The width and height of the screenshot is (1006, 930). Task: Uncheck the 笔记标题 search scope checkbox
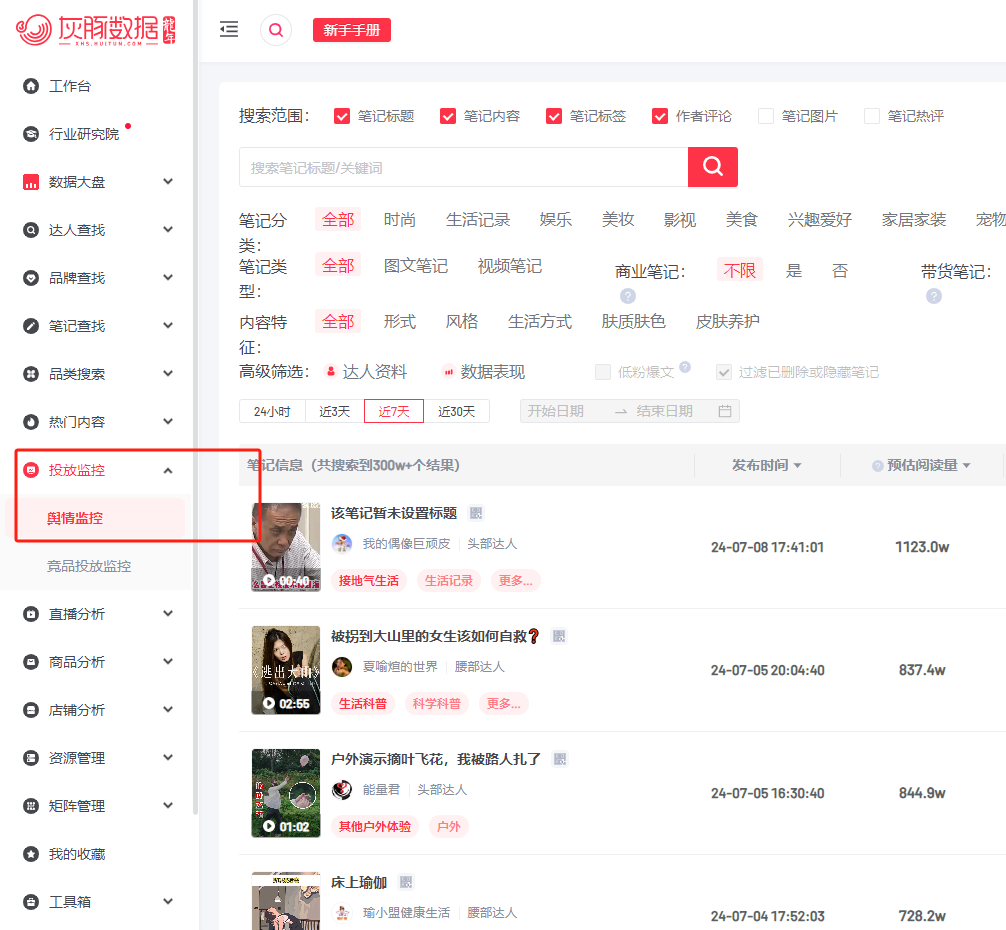click(342, 116)
